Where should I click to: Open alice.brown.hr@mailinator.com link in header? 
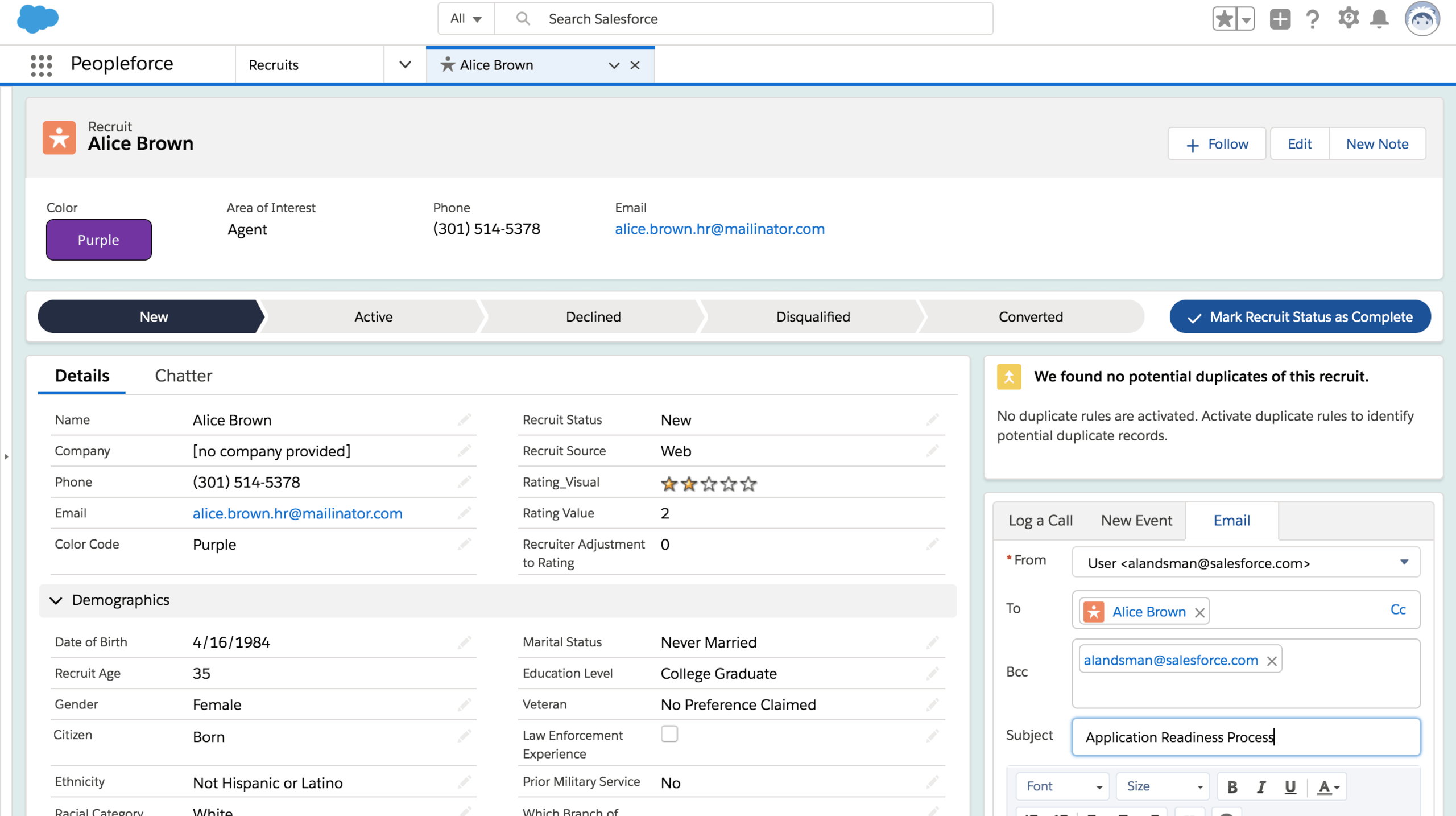tap(719, 229)
